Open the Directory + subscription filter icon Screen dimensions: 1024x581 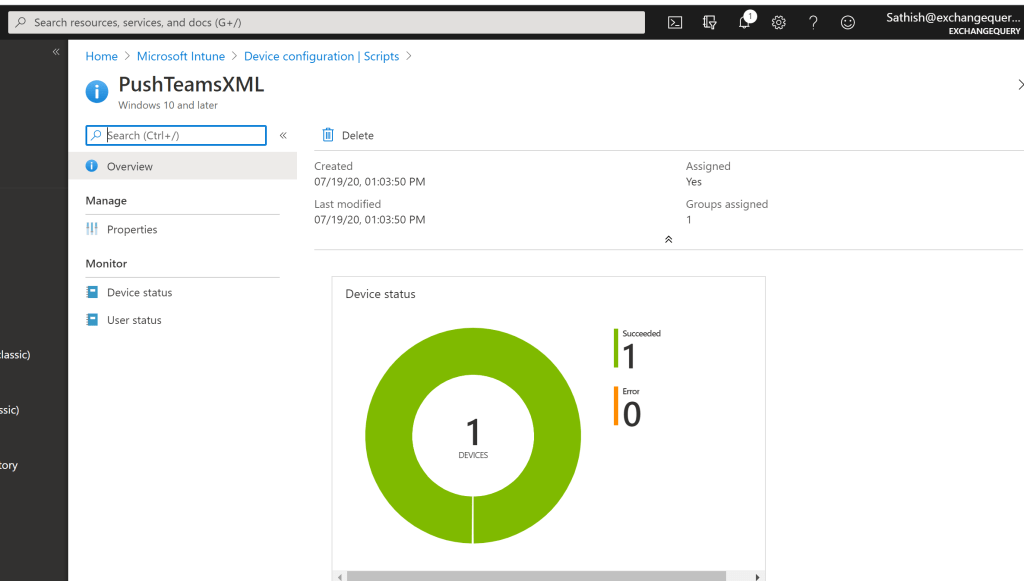click(710, 22)
